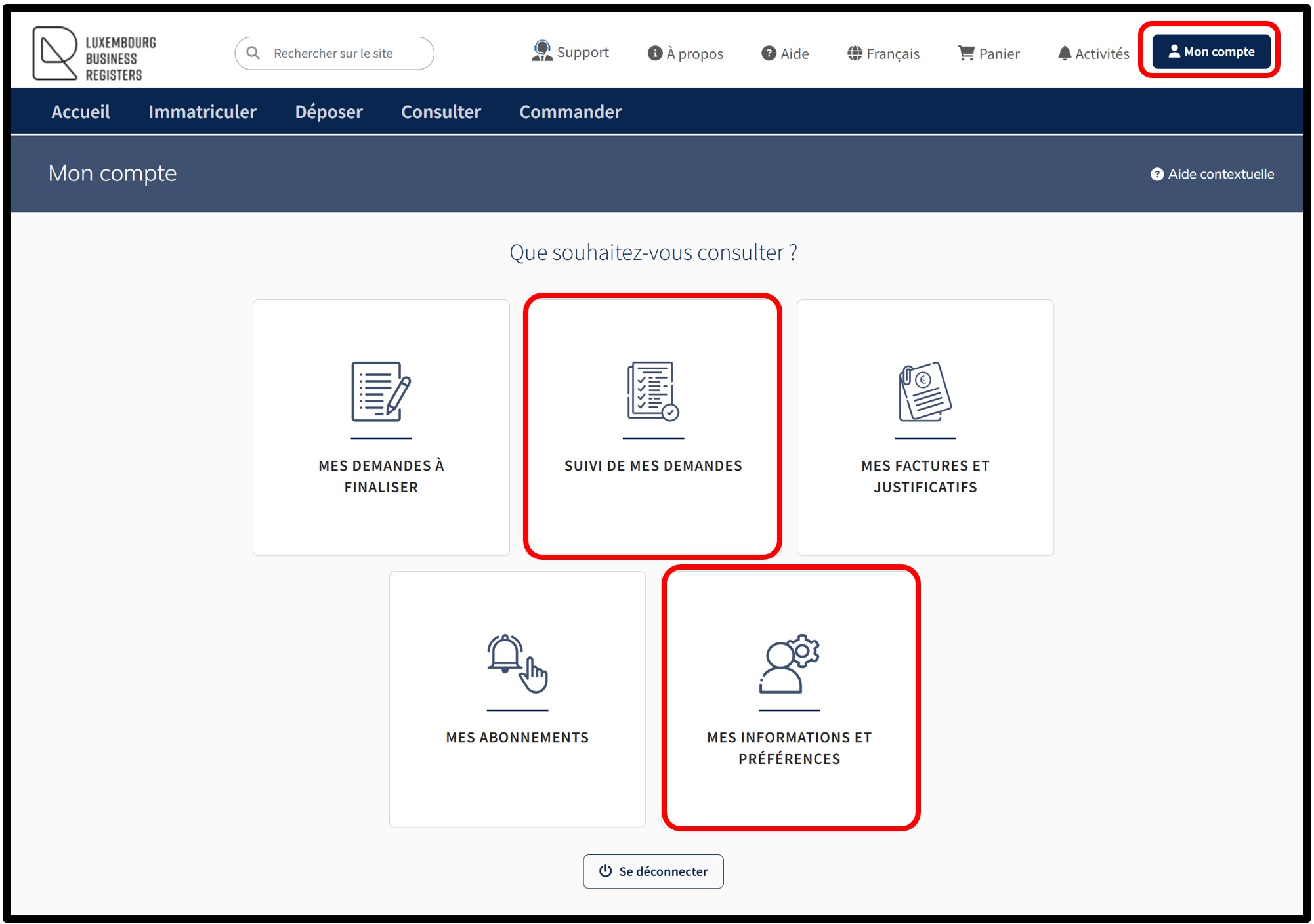Click the shopping cart Panier icon

[x=965, y=53]
